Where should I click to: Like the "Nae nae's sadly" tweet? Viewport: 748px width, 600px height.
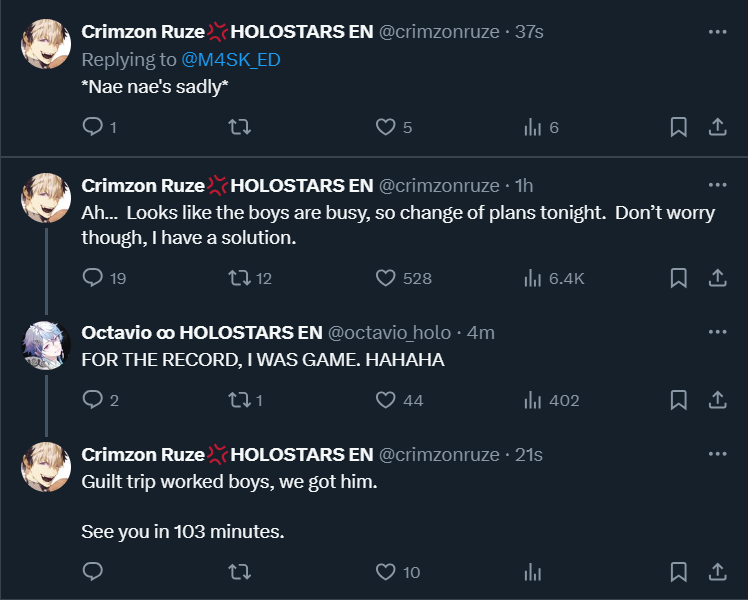click(x=386, y=127)
